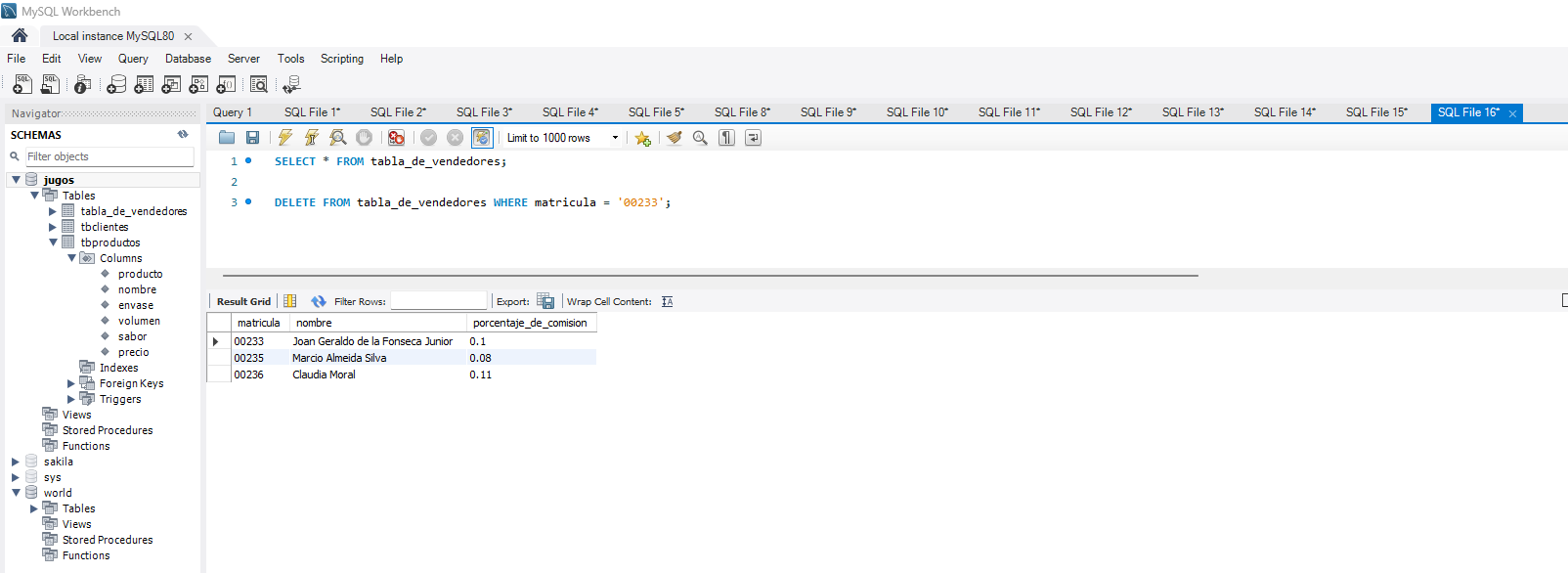Open find panel magnifier icon
Viewport: 1568px width, 573px height.
coord(700,138)
